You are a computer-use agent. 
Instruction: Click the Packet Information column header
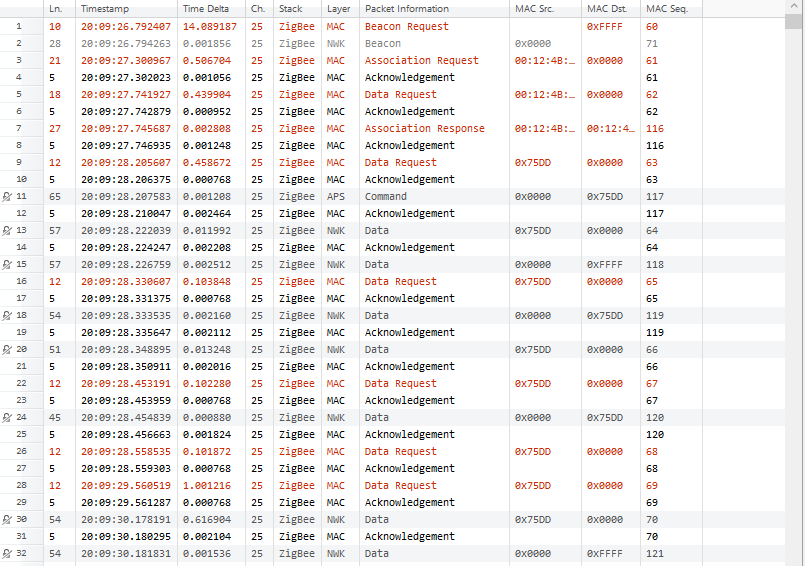point(434,9)
